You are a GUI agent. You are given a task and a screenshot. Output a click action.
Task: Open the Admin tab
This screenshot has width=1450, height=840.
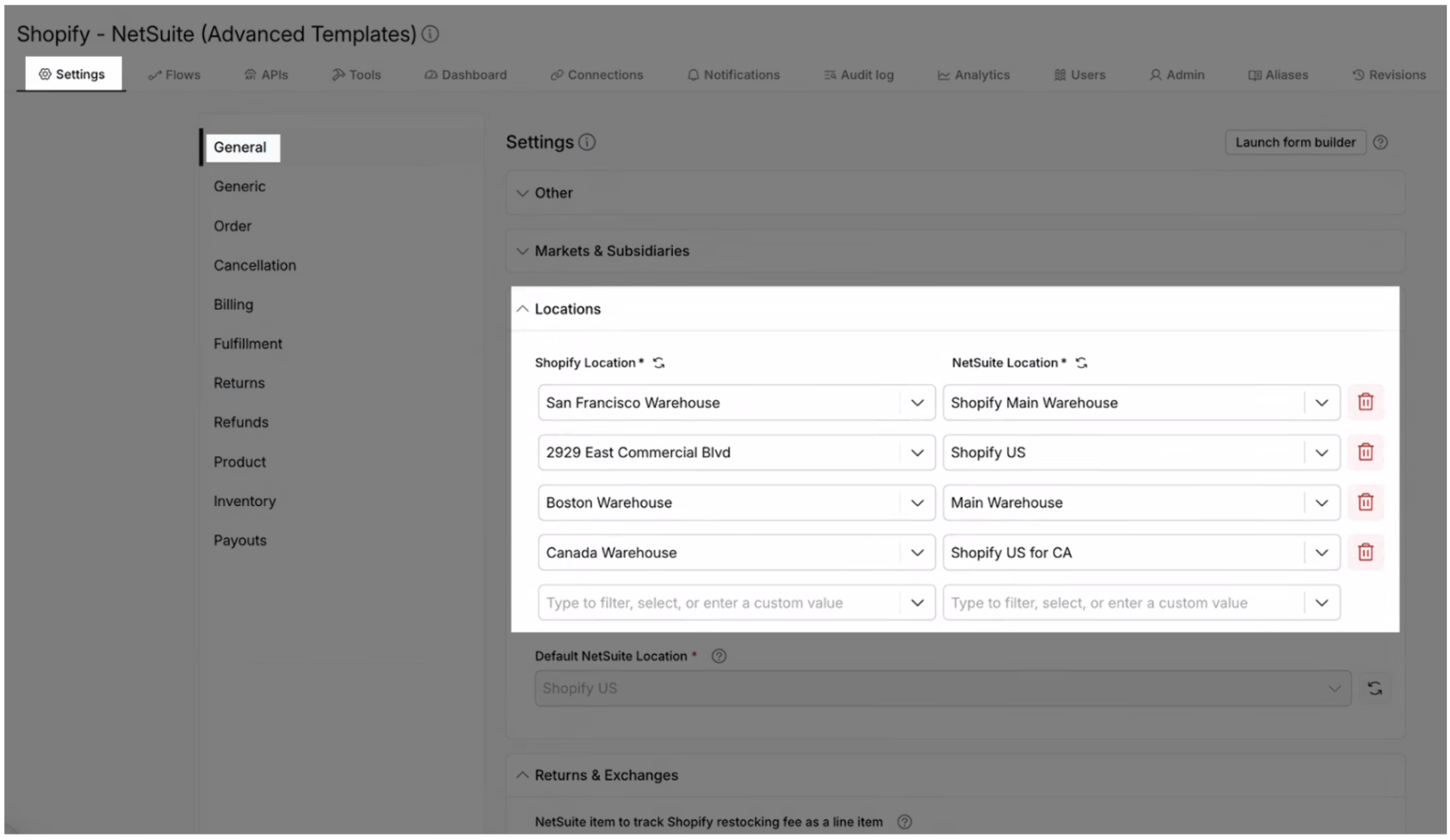coord(1177,75)
